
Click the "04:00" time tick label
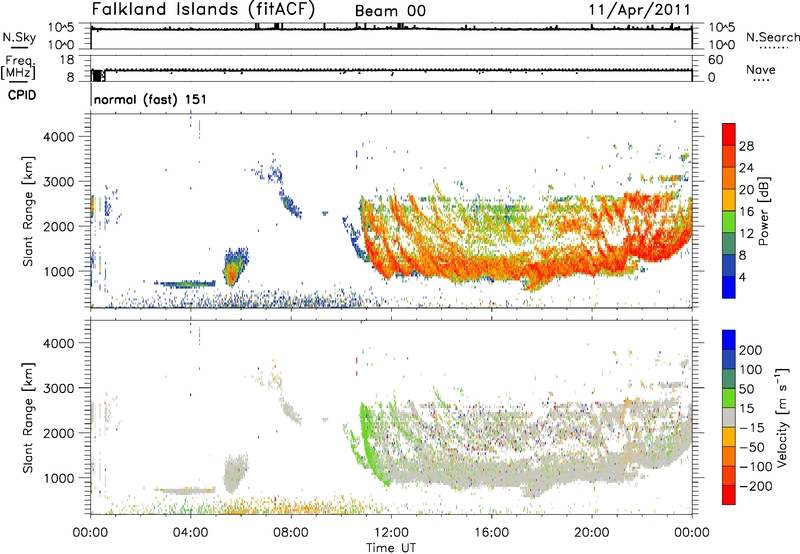[190, 533]
